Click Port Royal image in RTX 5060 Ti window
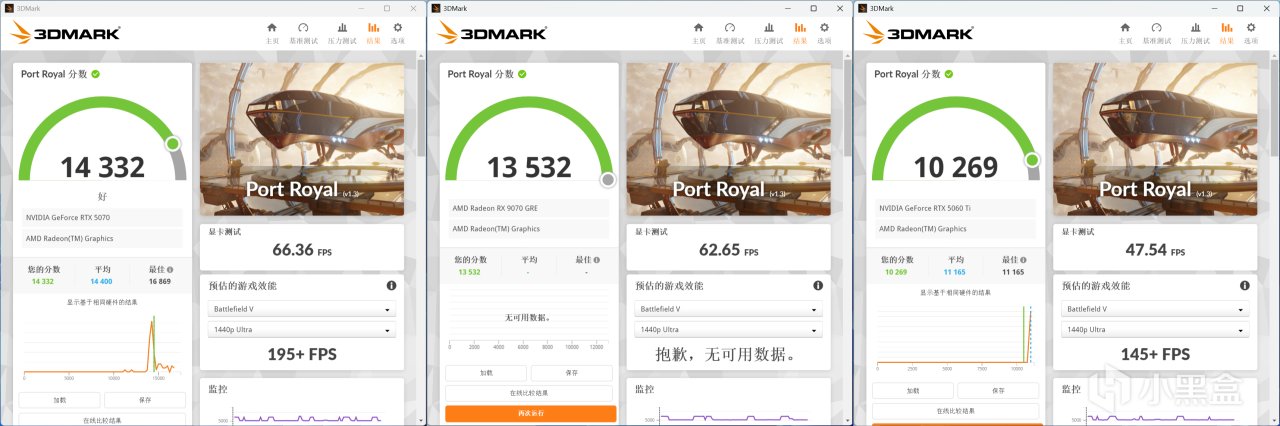The width and height of the screenshot is (1280, 426). [1155, 140]
